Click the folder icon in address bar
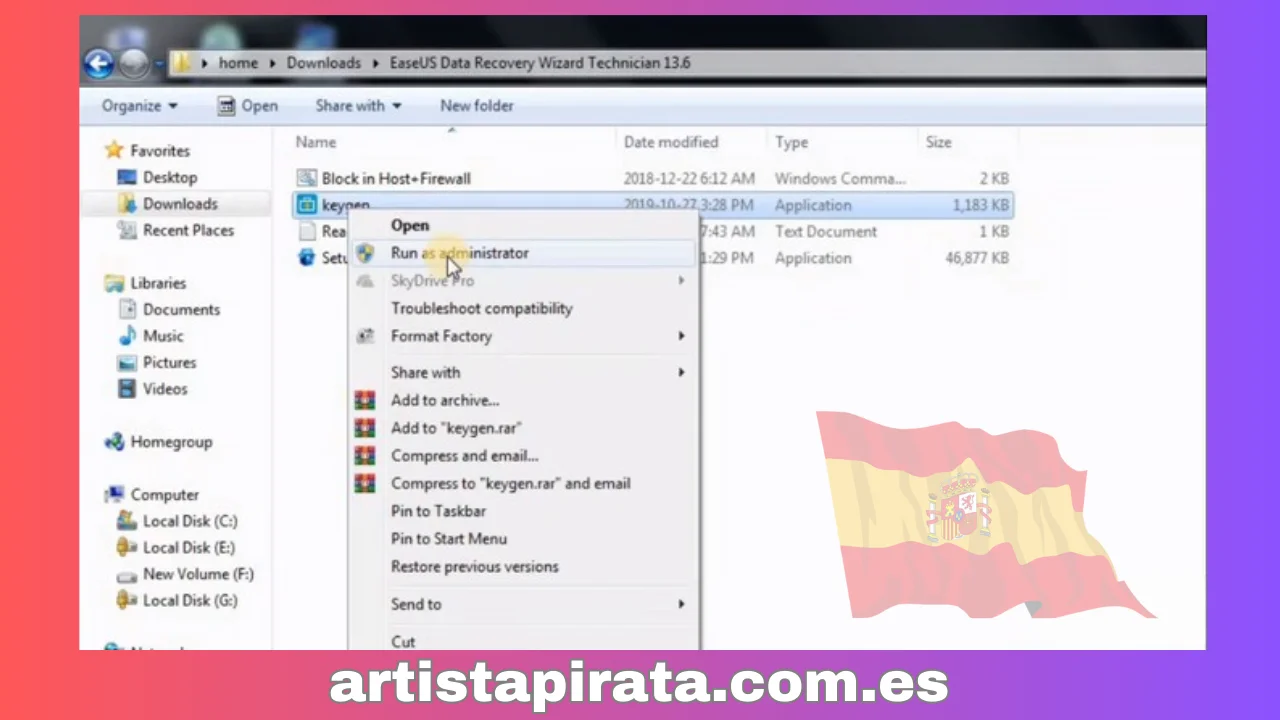The image size is (1280, 720). click(x=181, y=63)
